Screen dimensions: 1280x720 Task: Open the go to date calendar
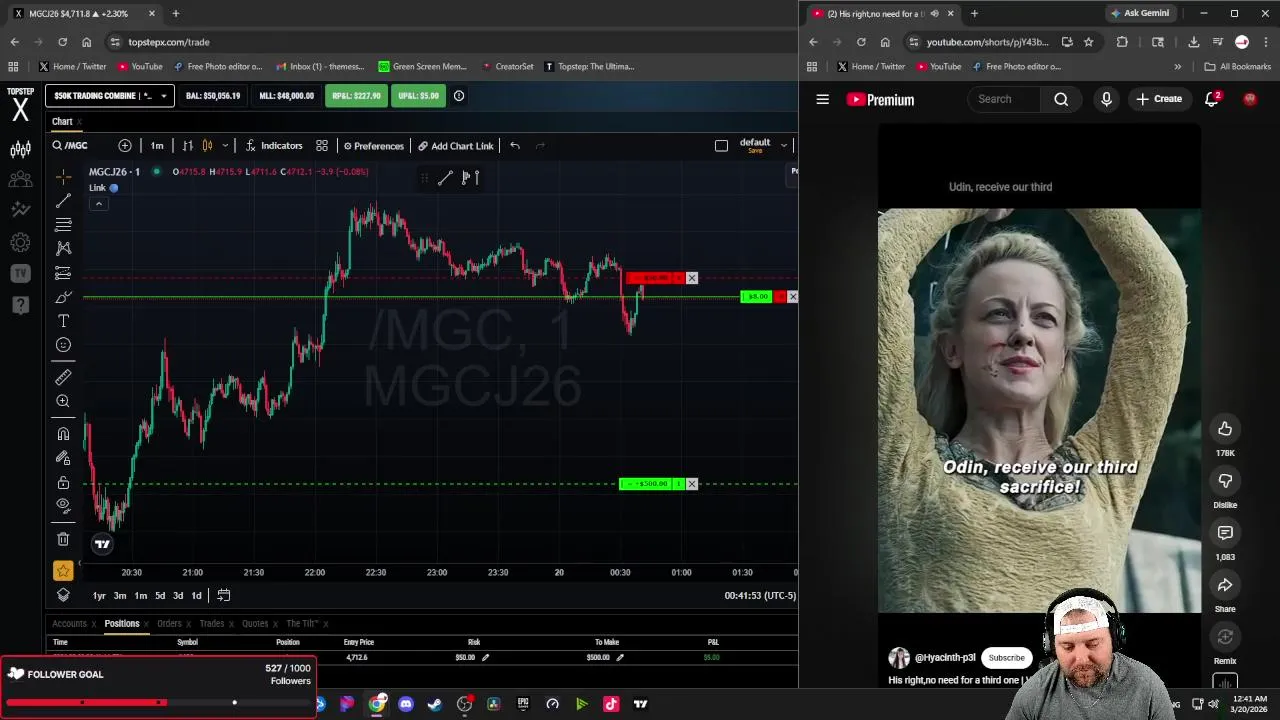coord(224,596)
